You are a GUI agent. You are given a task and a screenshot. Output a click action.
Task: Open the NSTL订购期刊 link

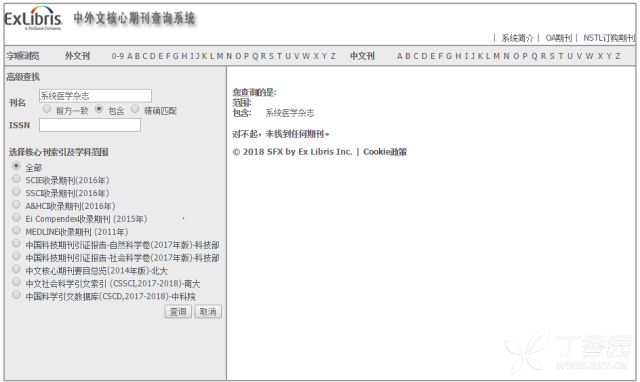609,38
